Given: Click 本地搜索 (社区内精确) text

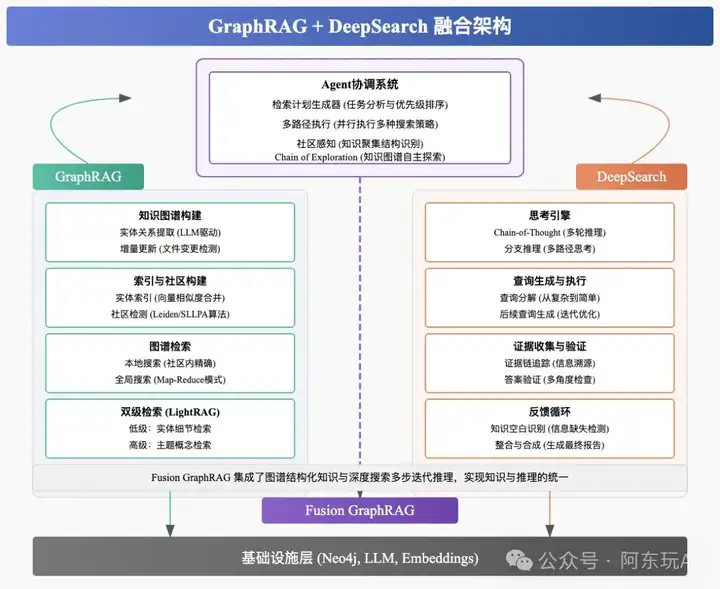Looking at the screenshot, I should pyautogui.click(x=170, y=363).
